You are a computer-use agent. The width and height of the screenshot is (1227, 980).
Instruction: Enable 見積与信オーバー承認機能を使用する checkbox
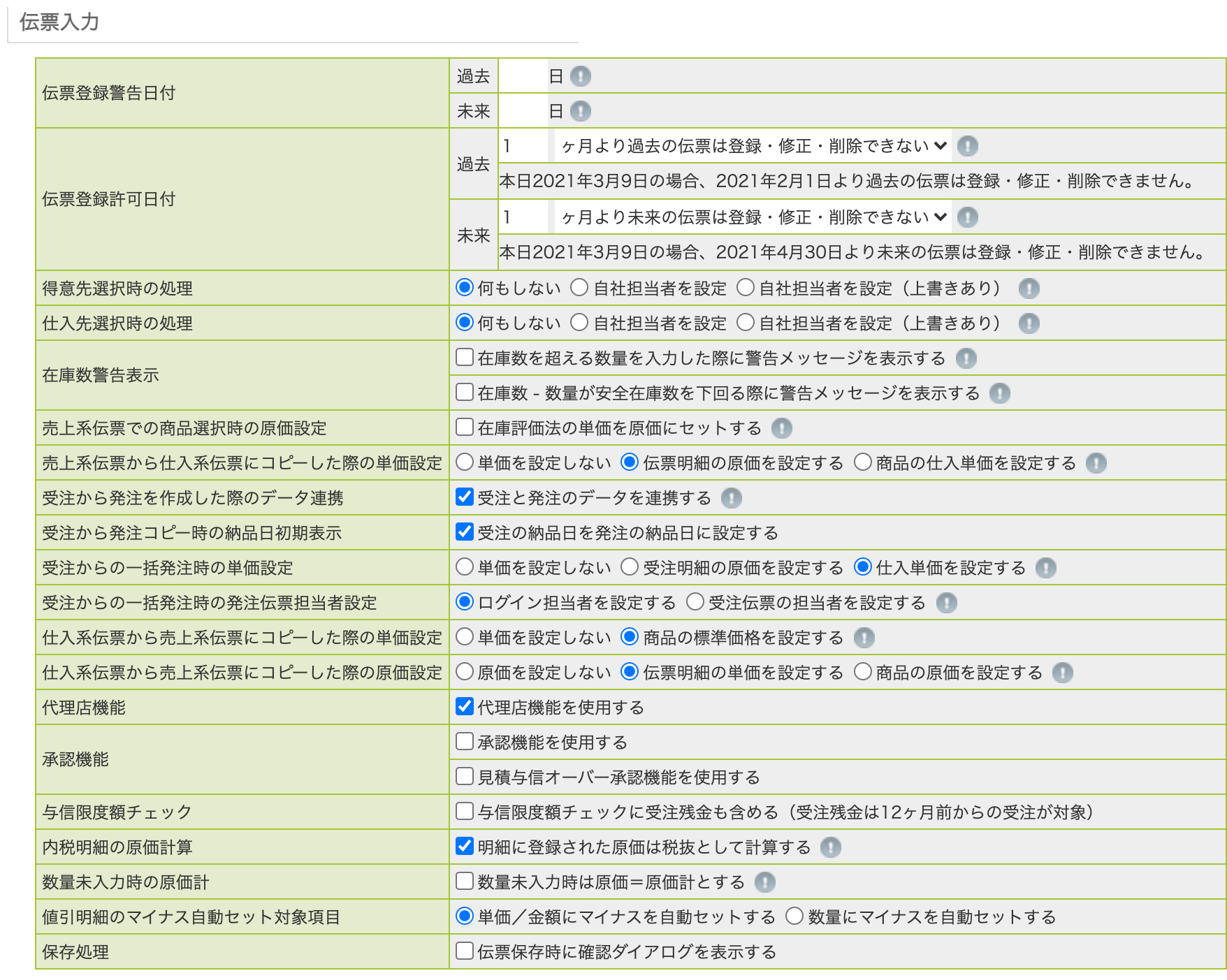click(465, 776)
